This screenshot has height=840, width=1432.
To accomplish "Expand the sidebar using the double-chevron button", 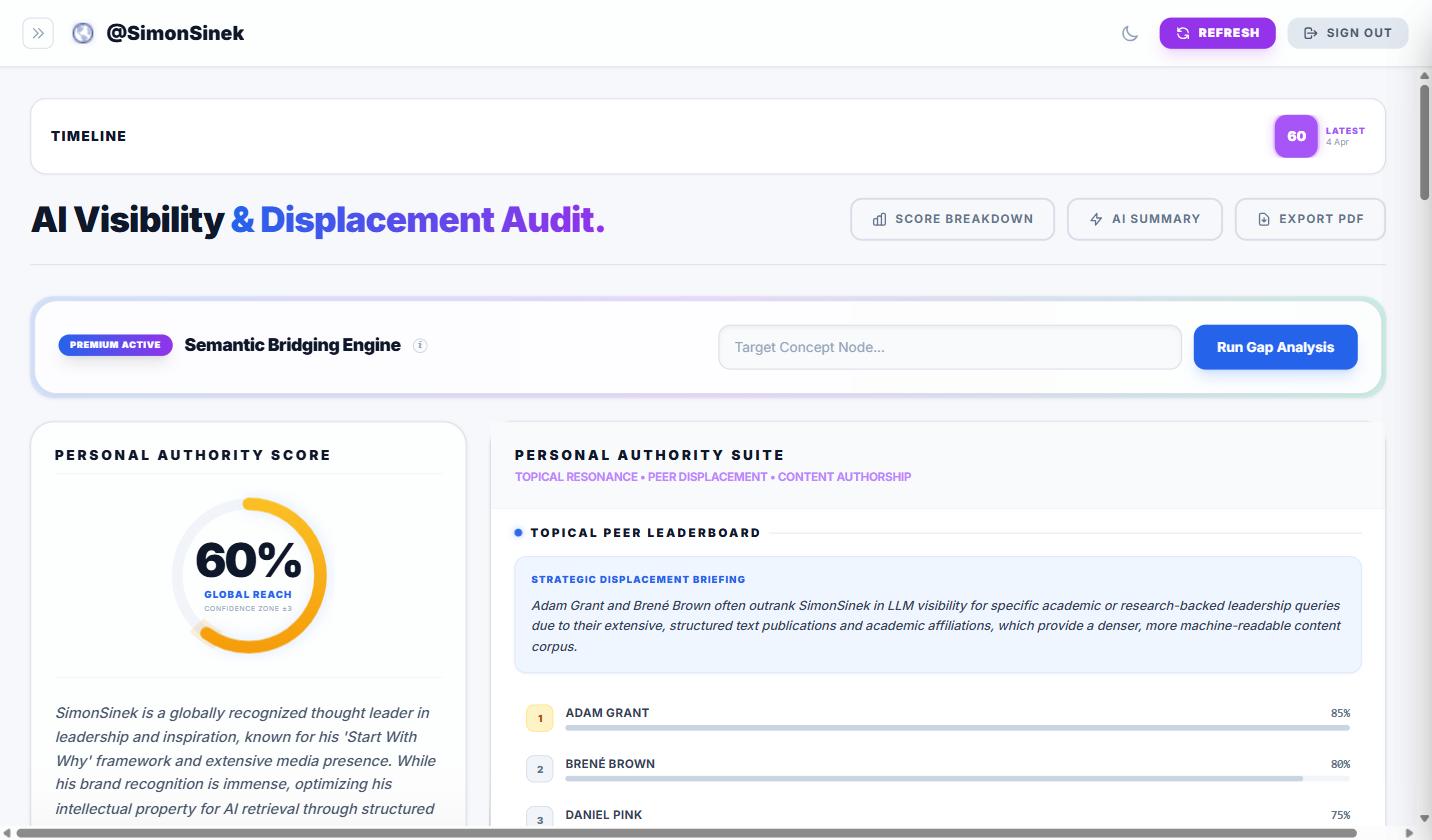I will (38, 32).
